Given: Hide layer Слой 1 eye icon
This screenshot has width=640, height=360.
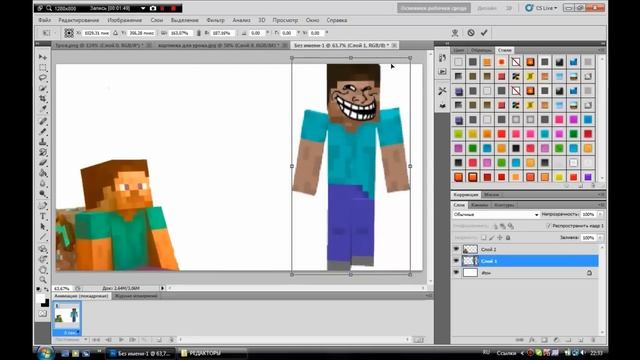Looking at the screenshot, I should [456, 260].
